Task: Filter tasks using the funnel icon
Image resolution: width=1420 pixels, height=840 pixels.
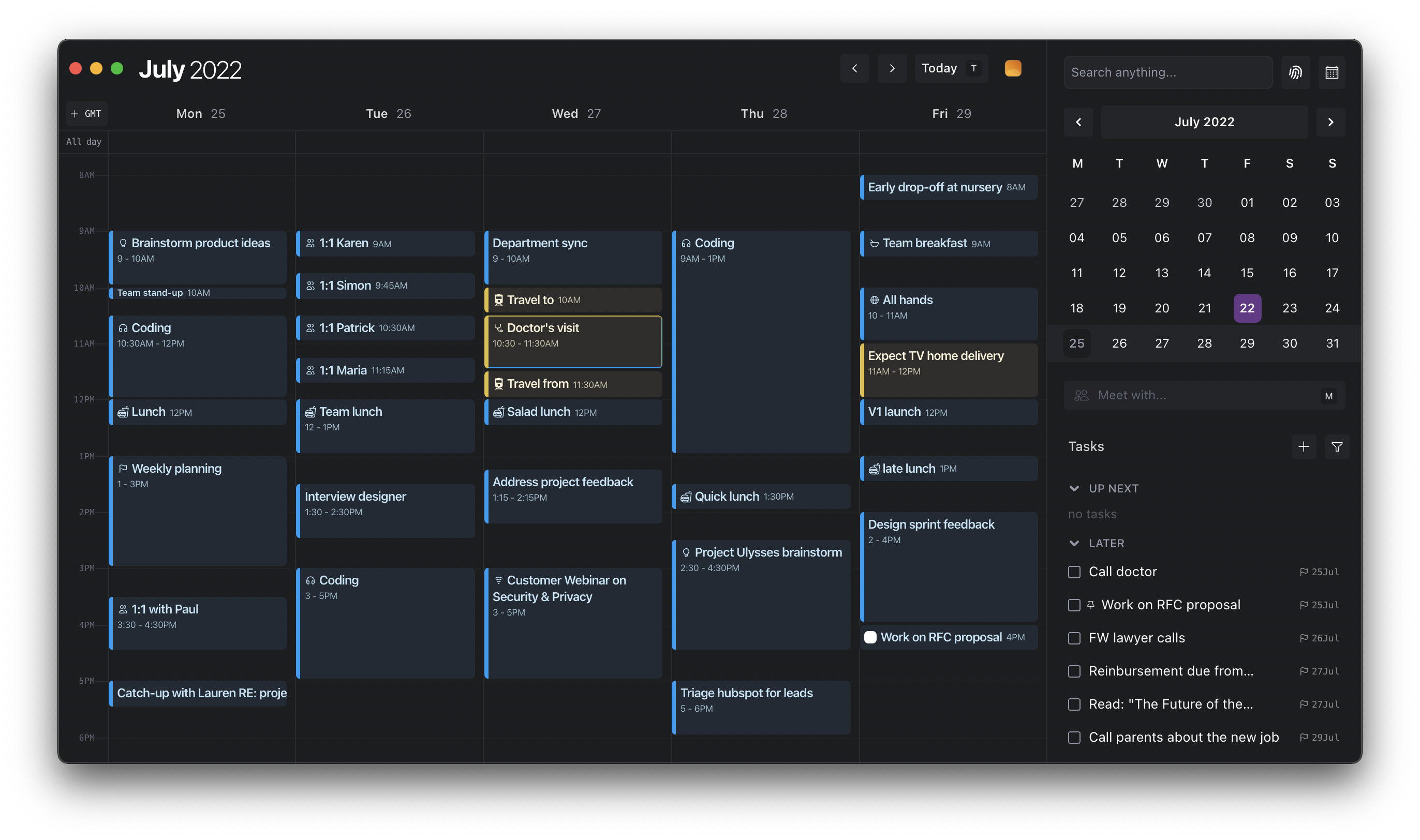Action: [x=1337, y=446]
